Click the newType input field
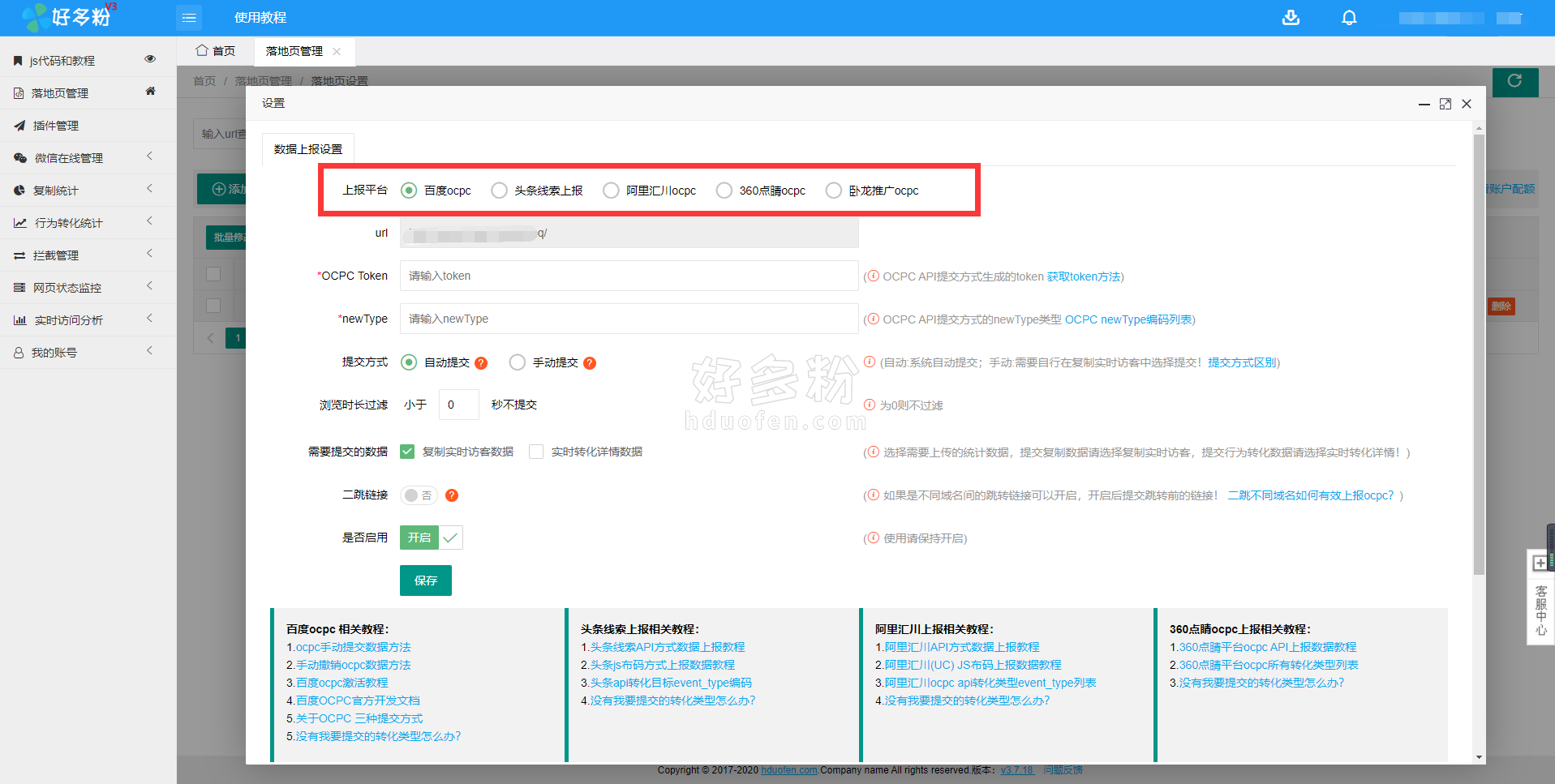 629,319
